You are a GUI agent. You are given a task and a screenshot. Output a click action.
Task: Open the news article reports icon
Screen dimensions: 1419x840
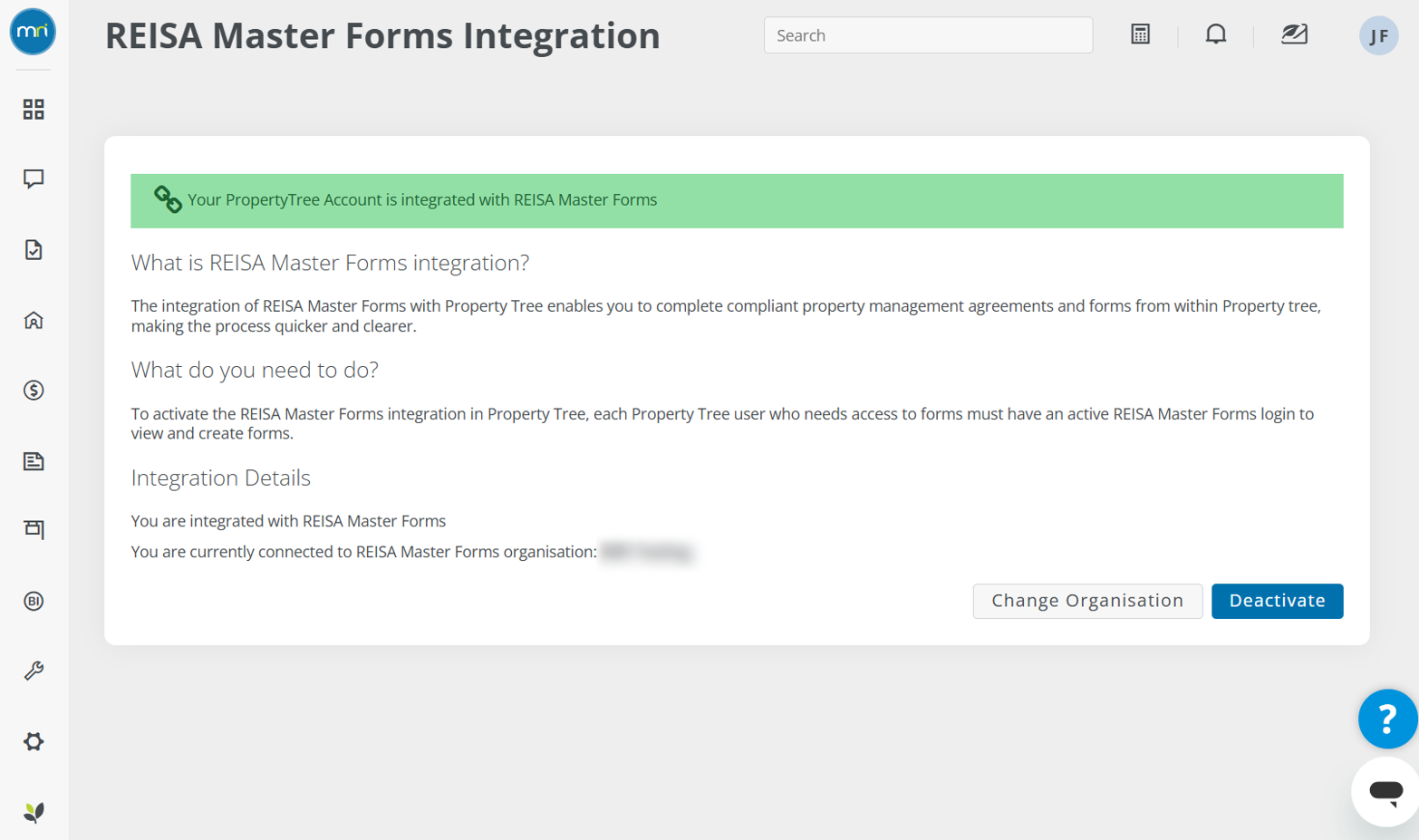pyautogui.click(x=34, y=461)
